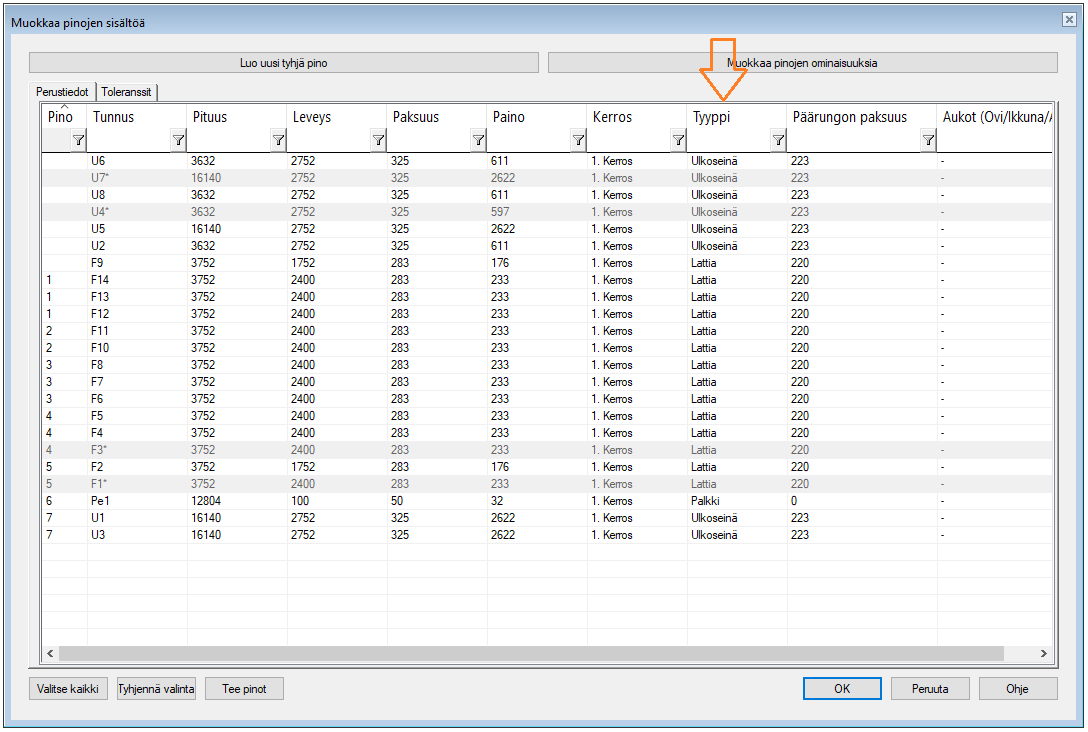Open the Paino column filter funnel

pyautogui.click(x=578, y=141)
